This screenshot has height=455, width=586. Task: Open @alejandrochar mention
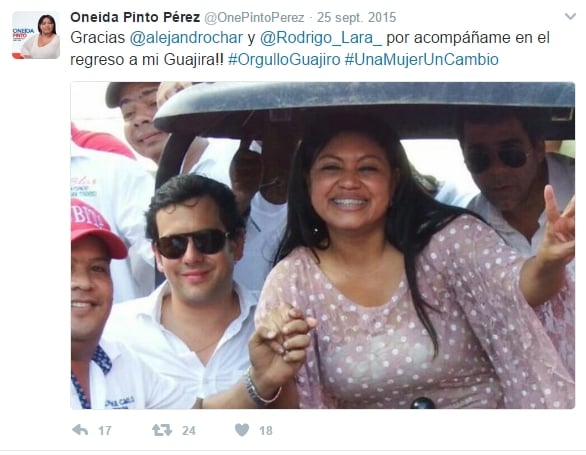[x=186, y=38]
